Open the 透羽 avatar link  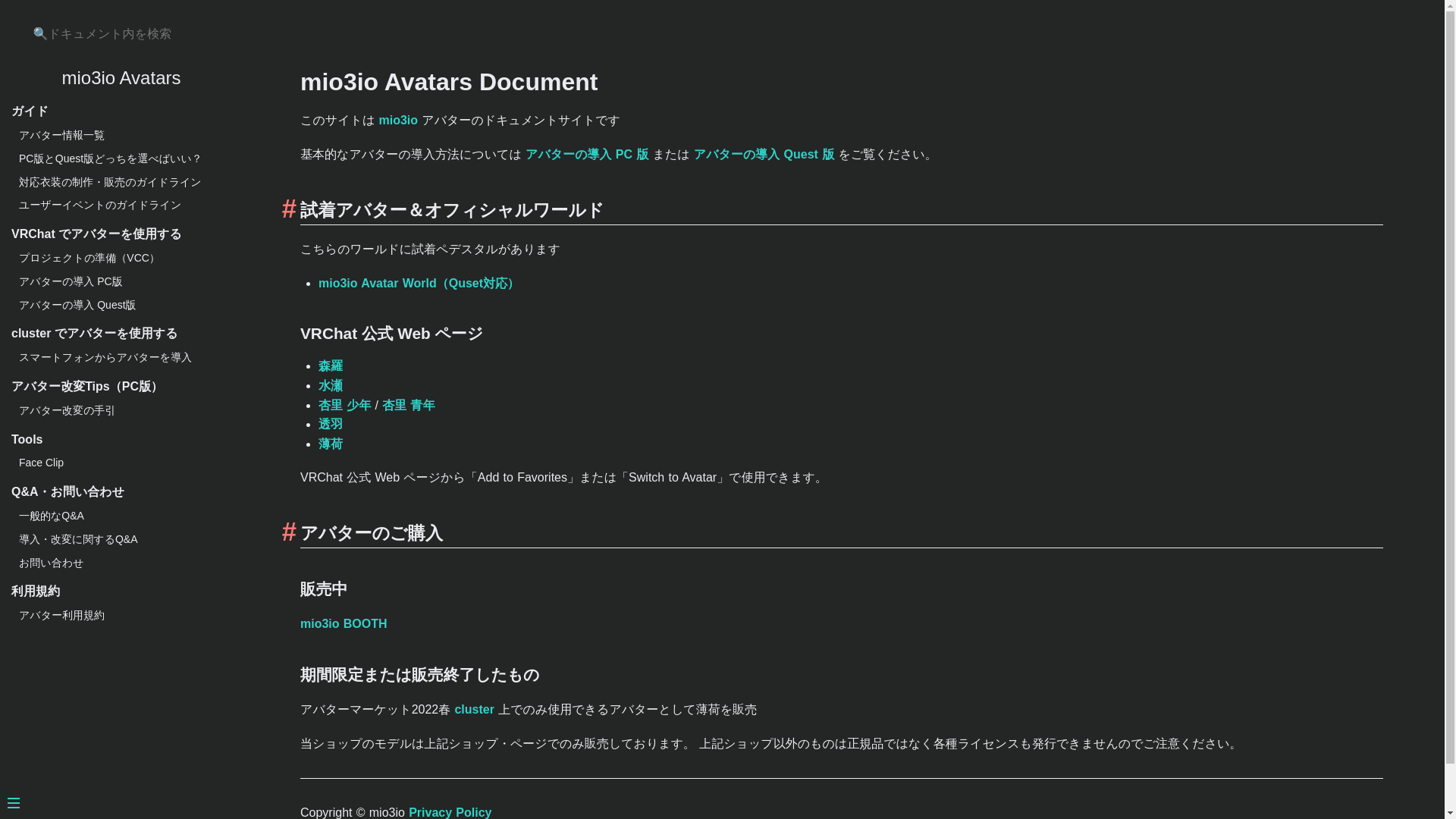(x=331, y=425)
